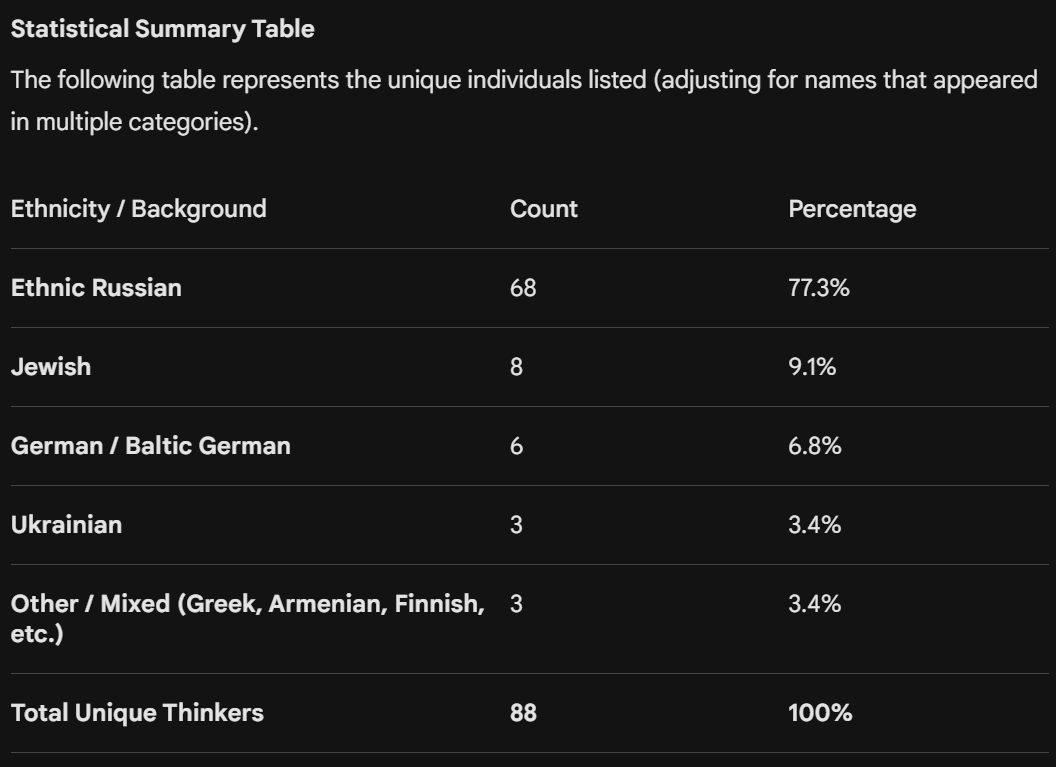Click the 100% total percentage cell
1056x767 pixels.
(820, 713)
